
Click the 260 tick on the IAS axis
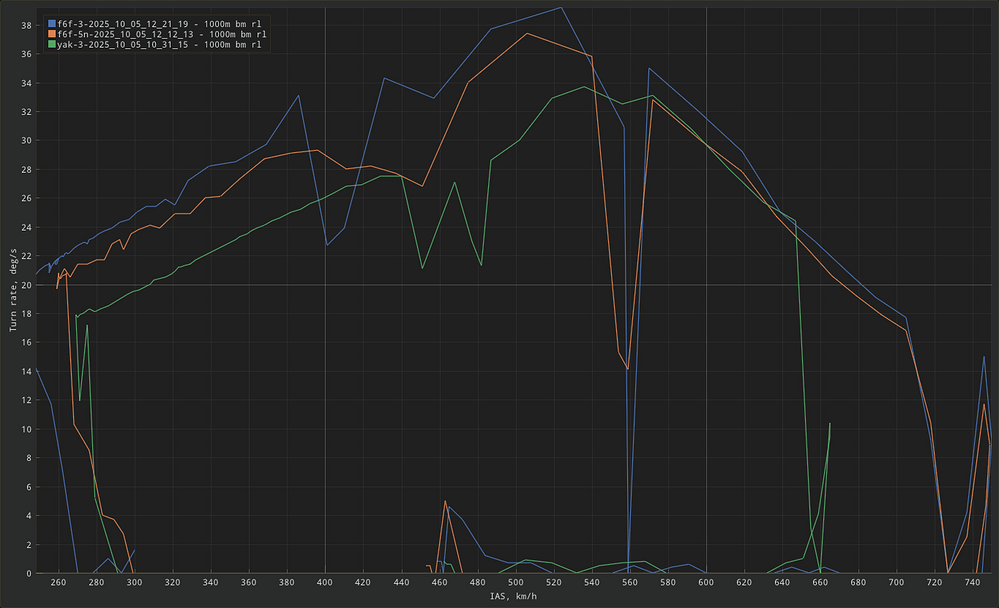(x=58, y=582)
